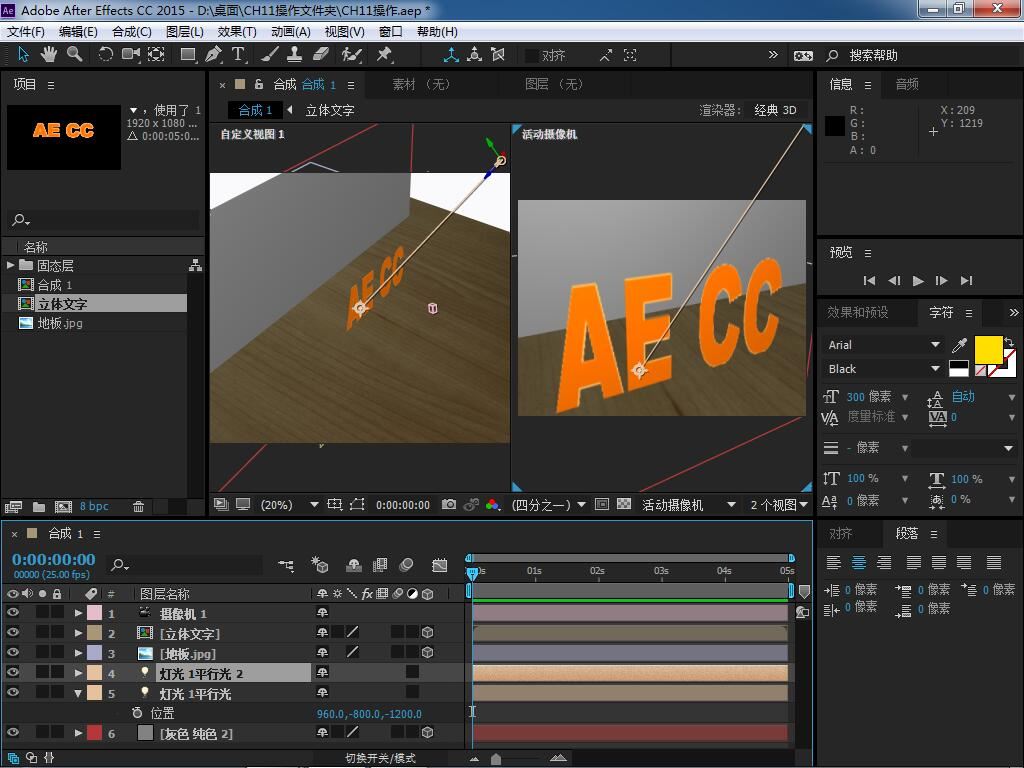Select the Rectangle shape tool
1024x768 pixels.
(188, 55)
